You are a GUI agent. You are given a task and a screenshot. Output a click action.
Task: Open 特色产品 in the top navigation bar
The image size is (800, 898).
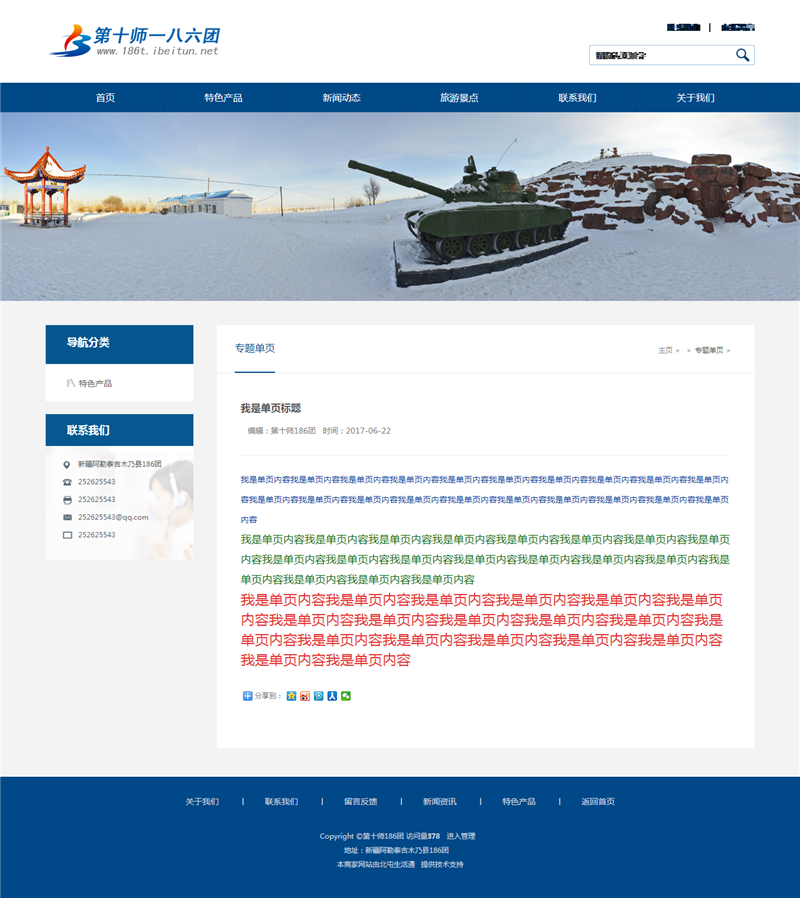(223, 98)
